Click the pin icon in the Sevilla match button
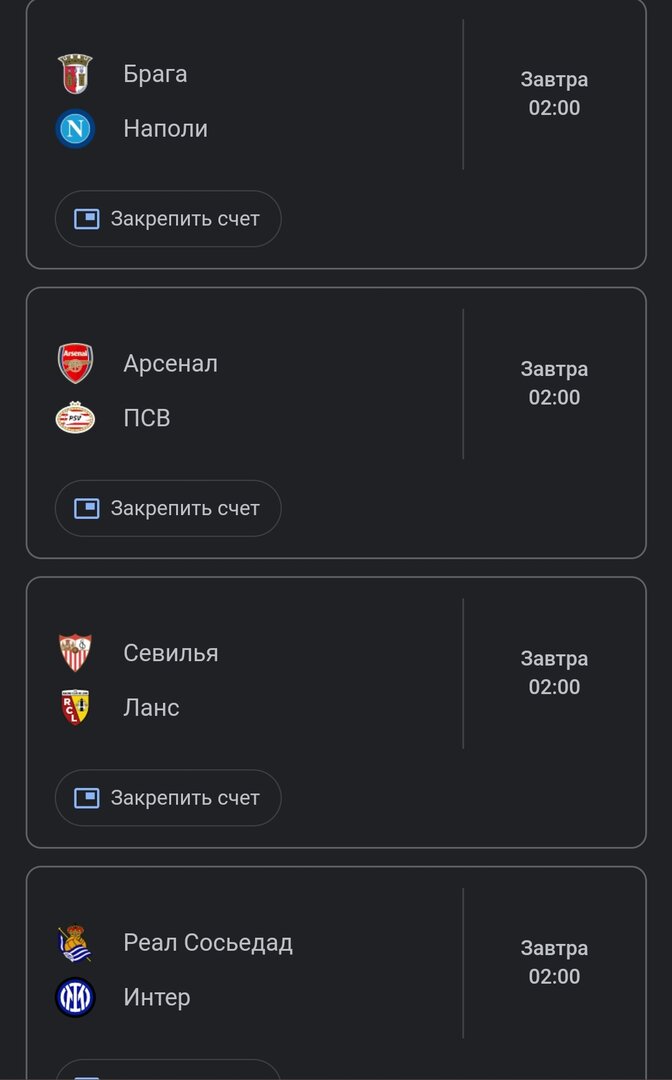 90,797
